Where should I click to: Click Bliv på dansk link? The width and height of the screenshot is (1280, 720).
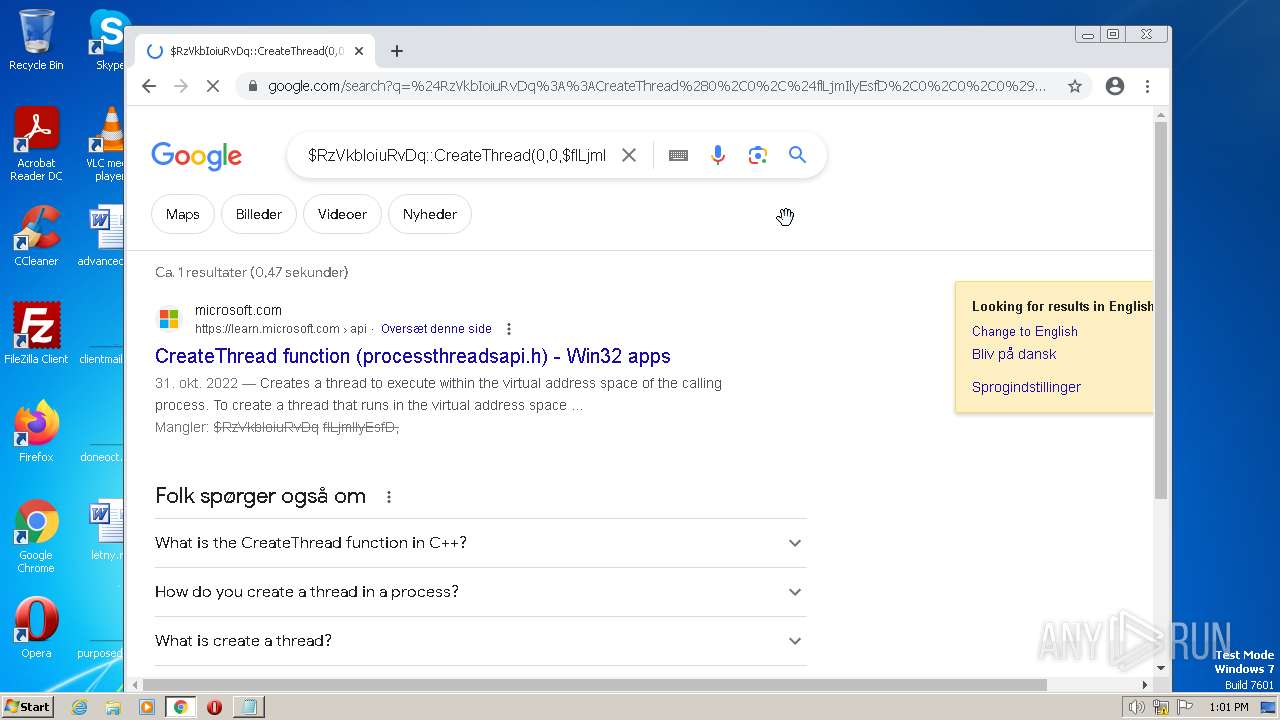pos(1014,354)
